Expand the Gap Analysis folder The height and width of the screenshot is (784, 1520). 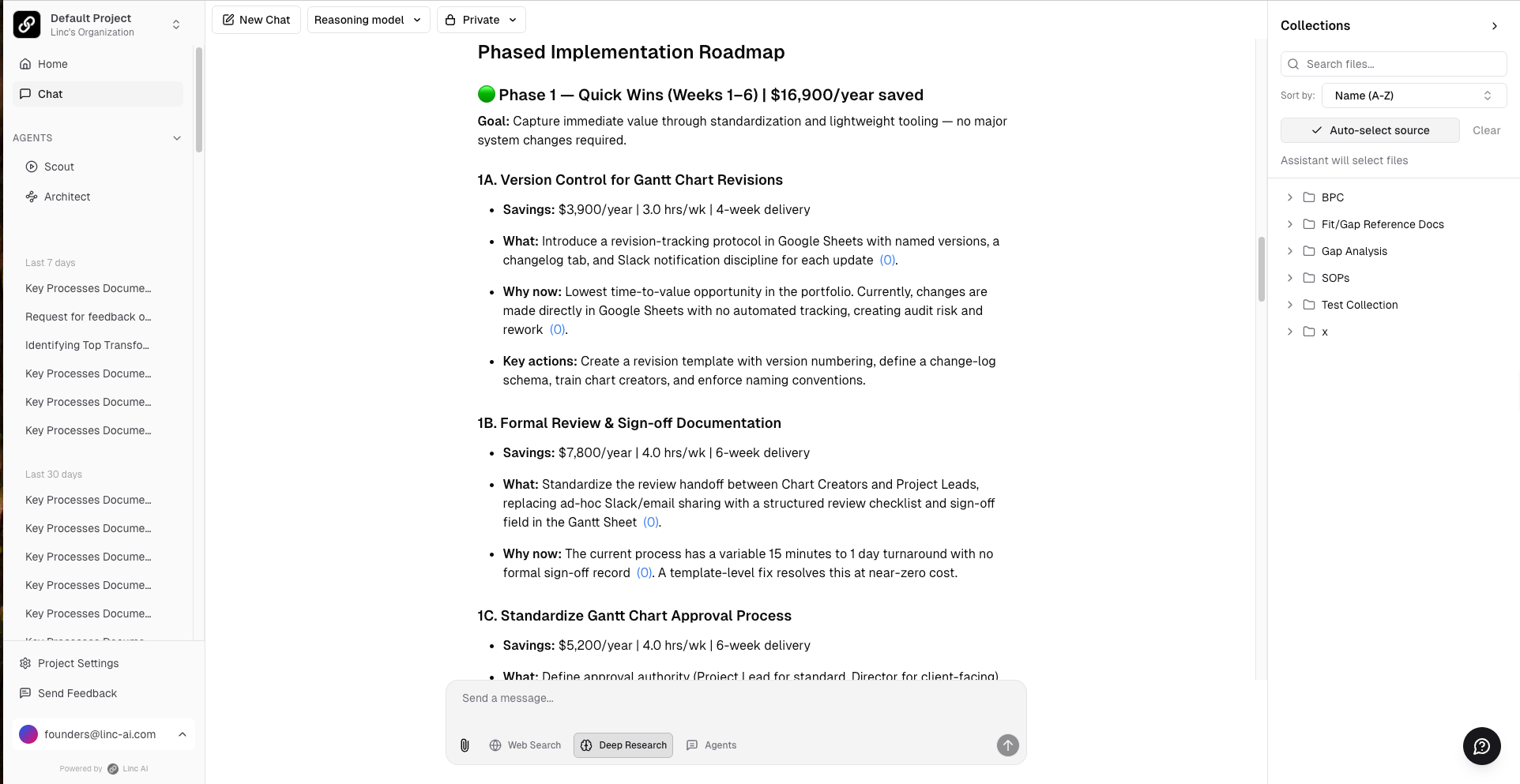[x=1290, y=251]
